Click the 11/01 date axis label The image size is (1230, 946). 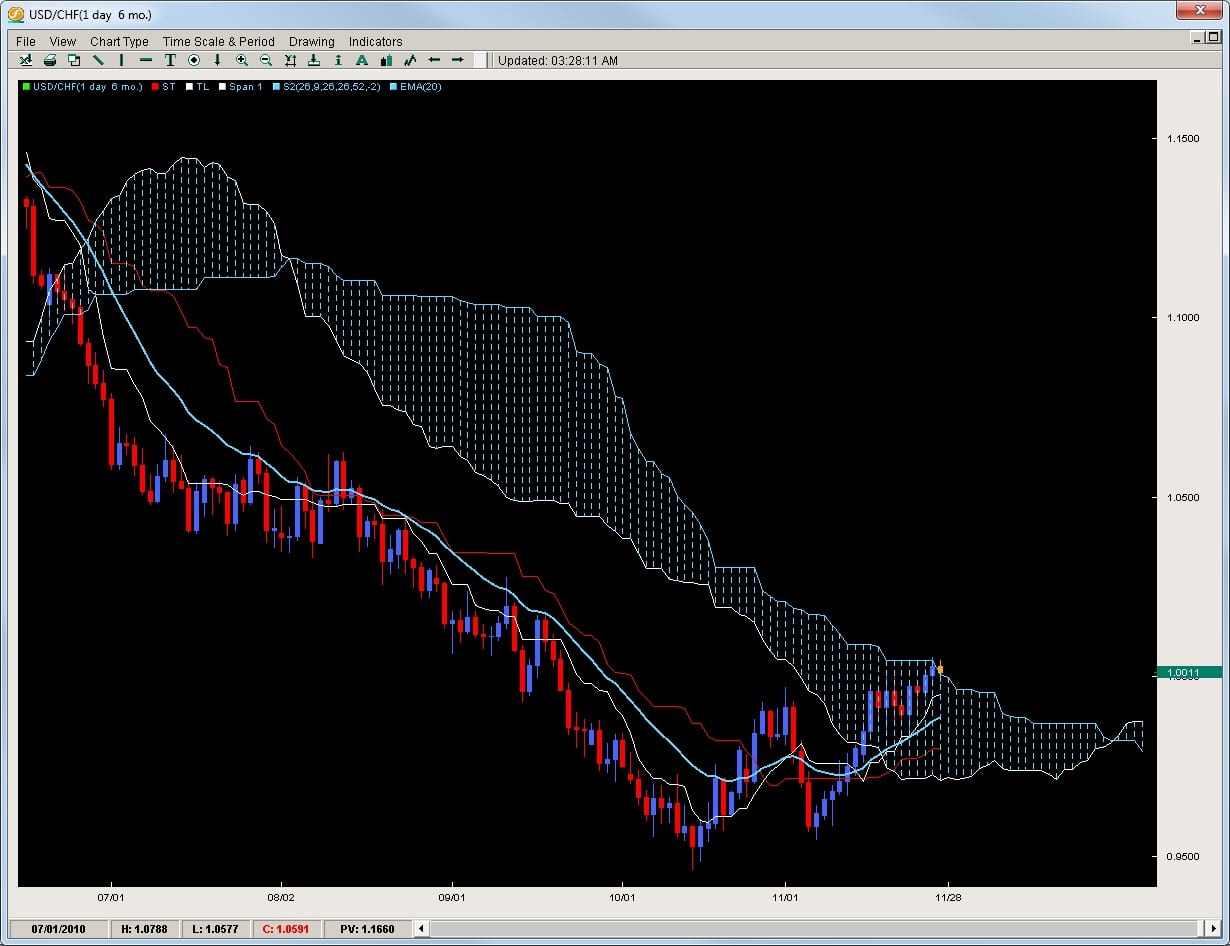(786, 898)
